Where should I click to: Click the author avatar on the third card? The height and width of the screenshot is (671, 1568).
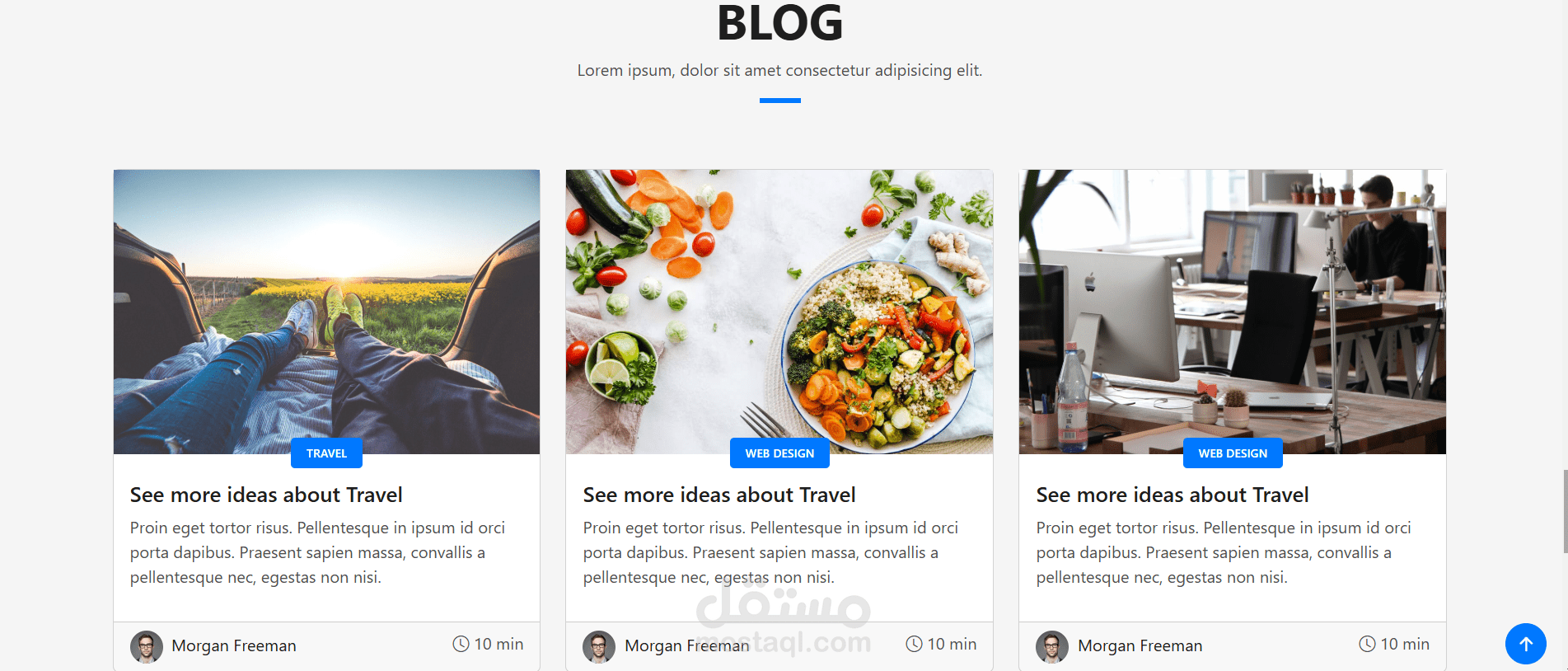point(1052,647)
